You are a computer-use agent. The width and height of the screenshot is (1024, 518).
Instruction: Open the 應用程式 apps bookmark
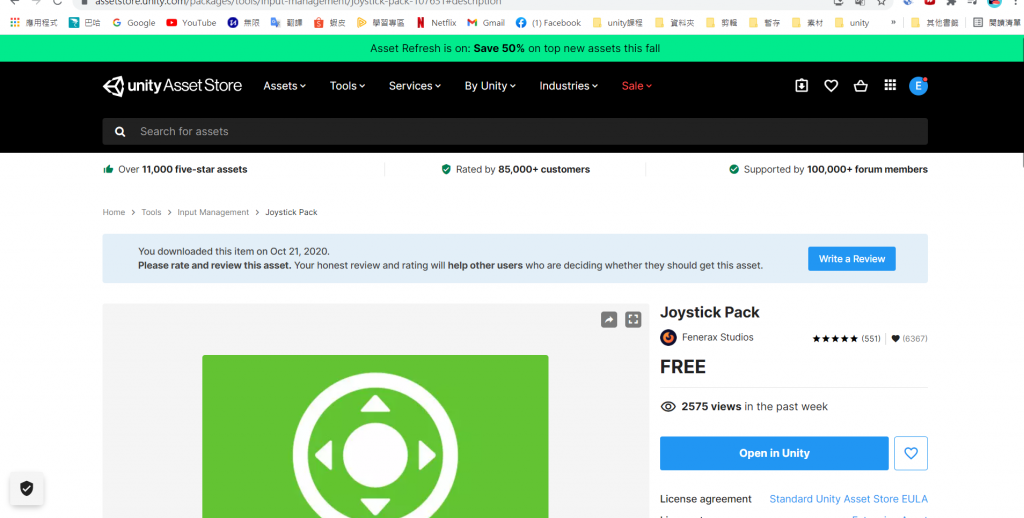coord(34,23)
